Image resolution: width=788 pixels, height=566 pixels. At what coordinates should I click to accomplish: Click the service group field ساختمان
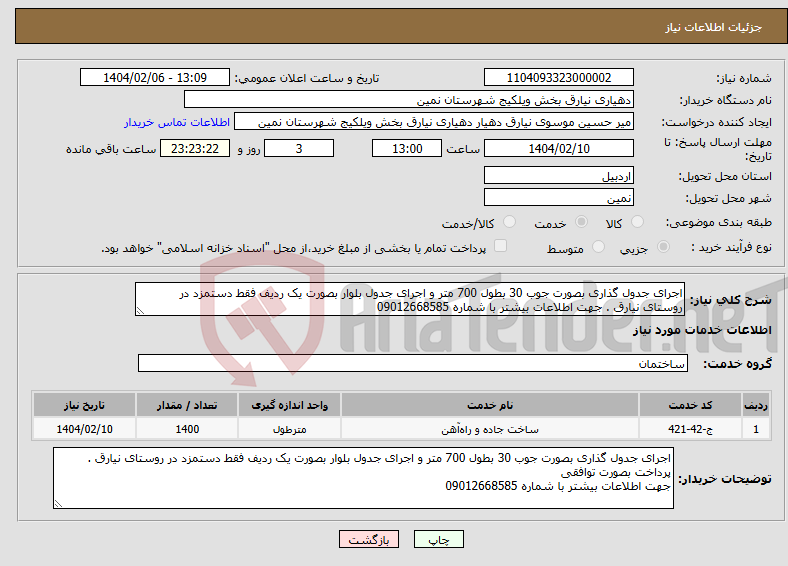click(x=413, y=363)
